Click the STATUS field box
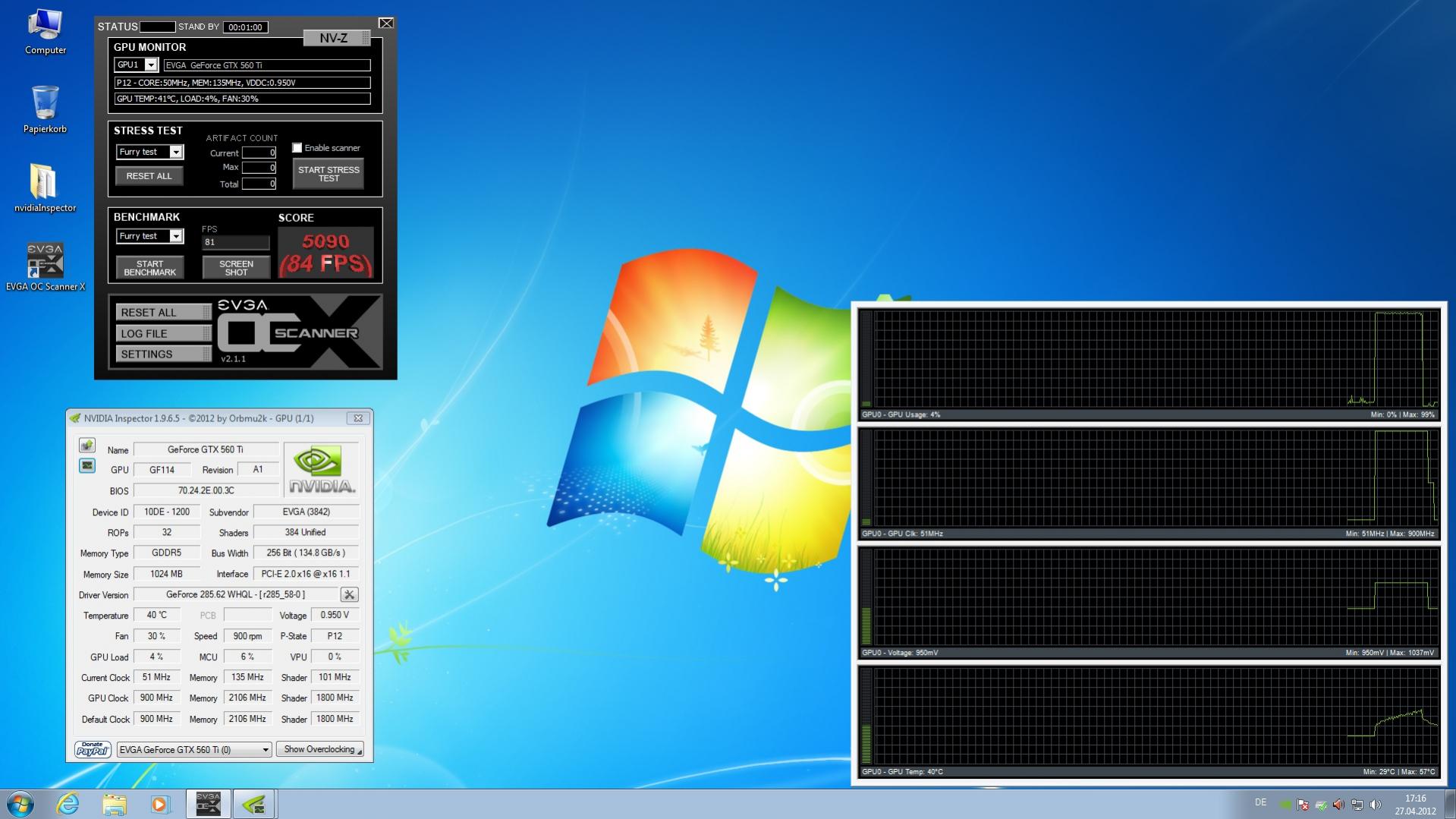This screenshot has width=1456, height=819. [158, 27]
